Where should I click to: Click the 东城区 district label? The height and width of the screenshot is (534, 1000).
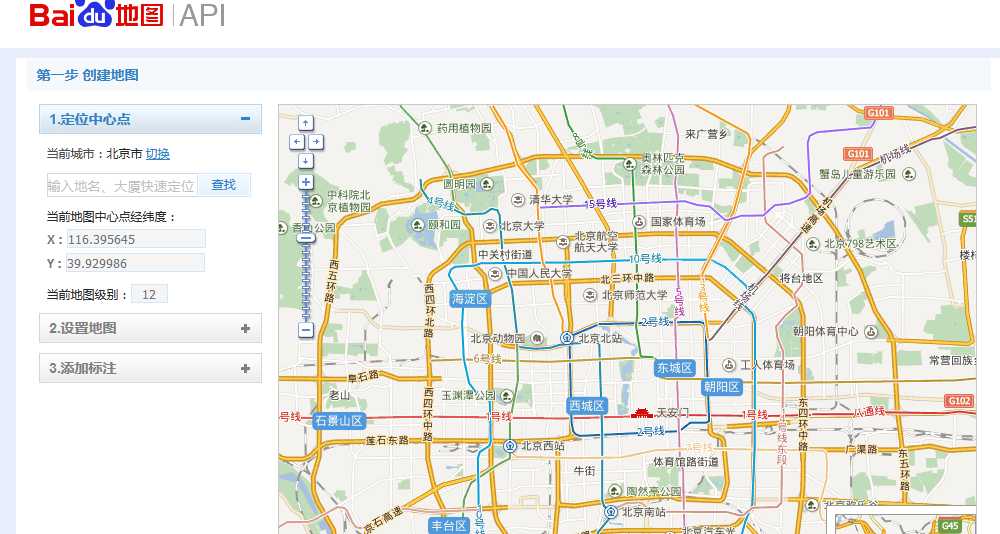(674, 368)
